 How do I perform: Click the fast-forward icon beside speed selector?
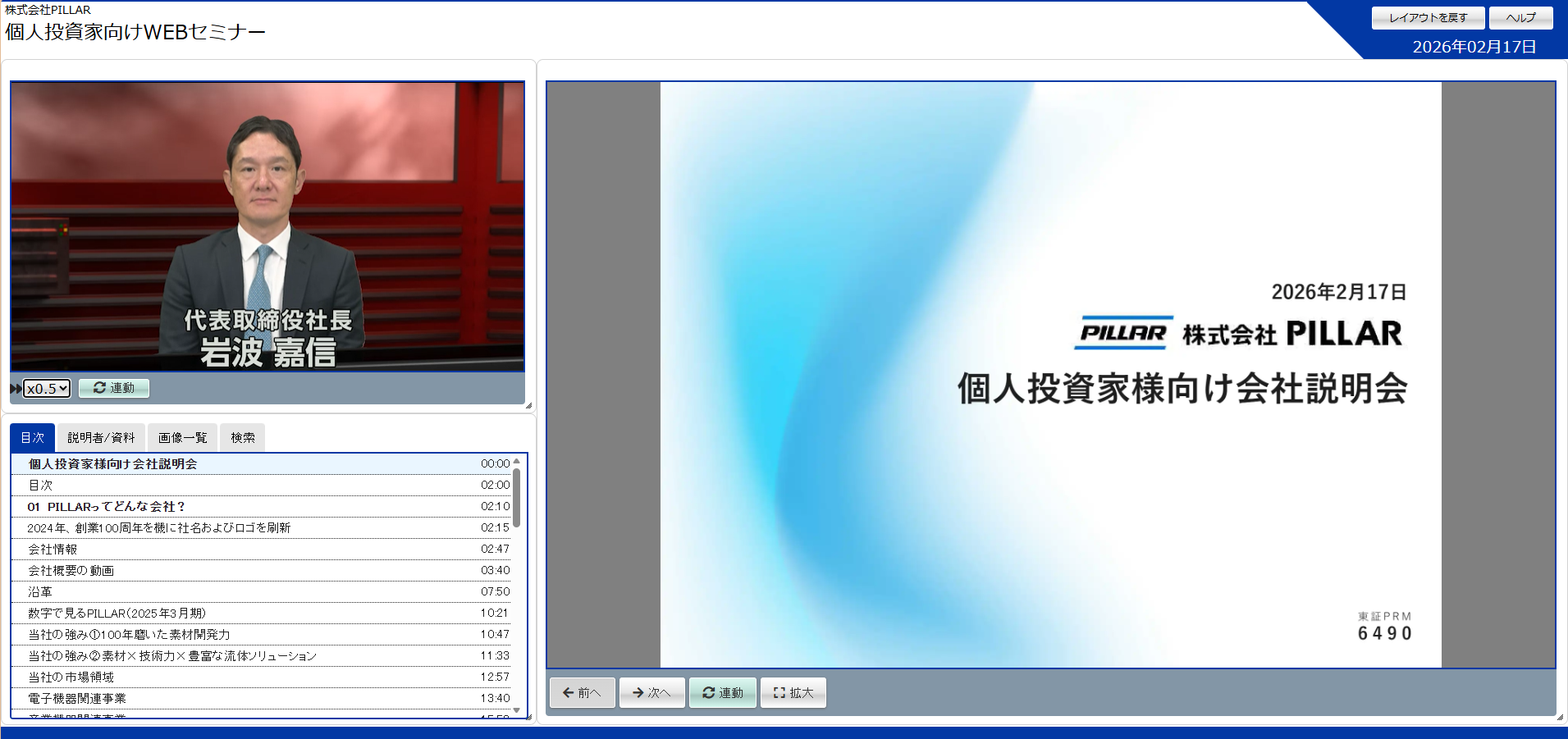[16, 389]
